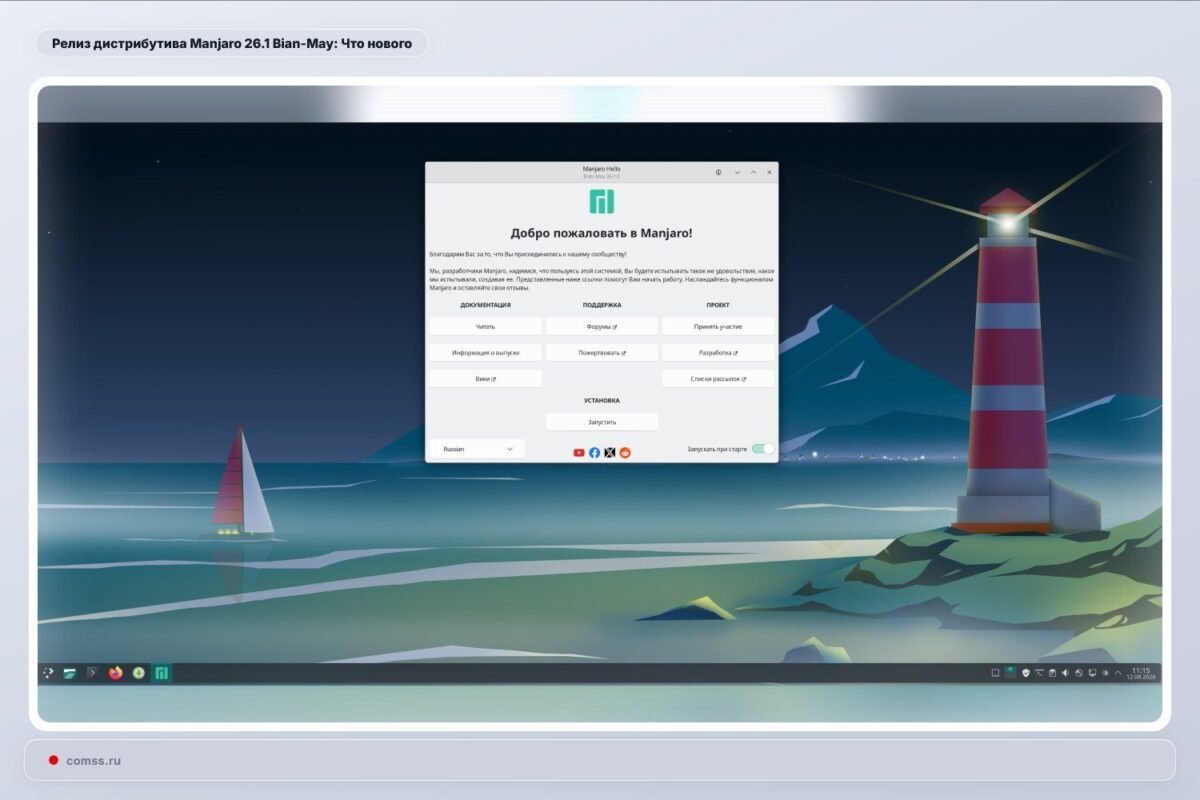Click the 'Принять участие' button
The height and width of the screenshot is (800, 1200).
click(718, 326)
